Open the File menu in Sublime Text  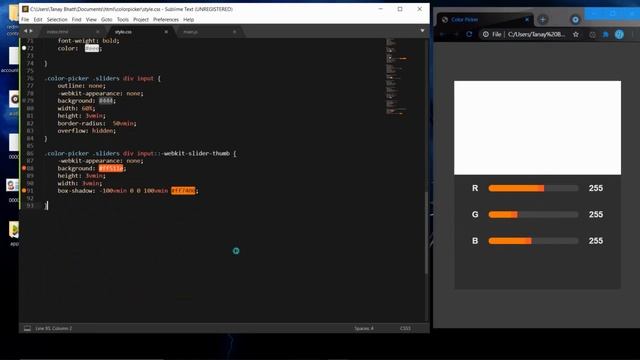click(x=25, y=20)
